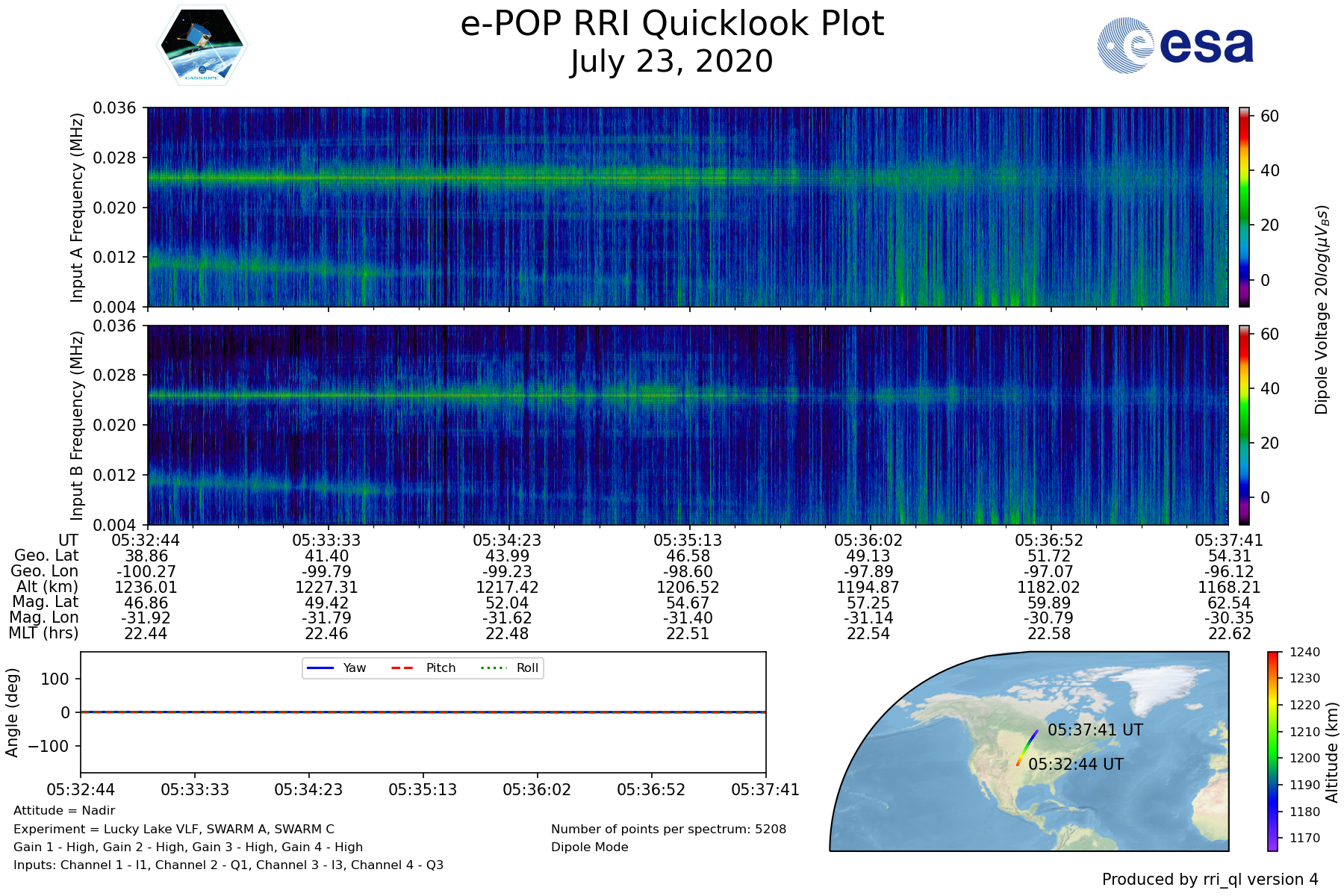The image size is (1344, 896).
Task: Click the green dotted Roll legend marker
Action: [x=492, y=668]
